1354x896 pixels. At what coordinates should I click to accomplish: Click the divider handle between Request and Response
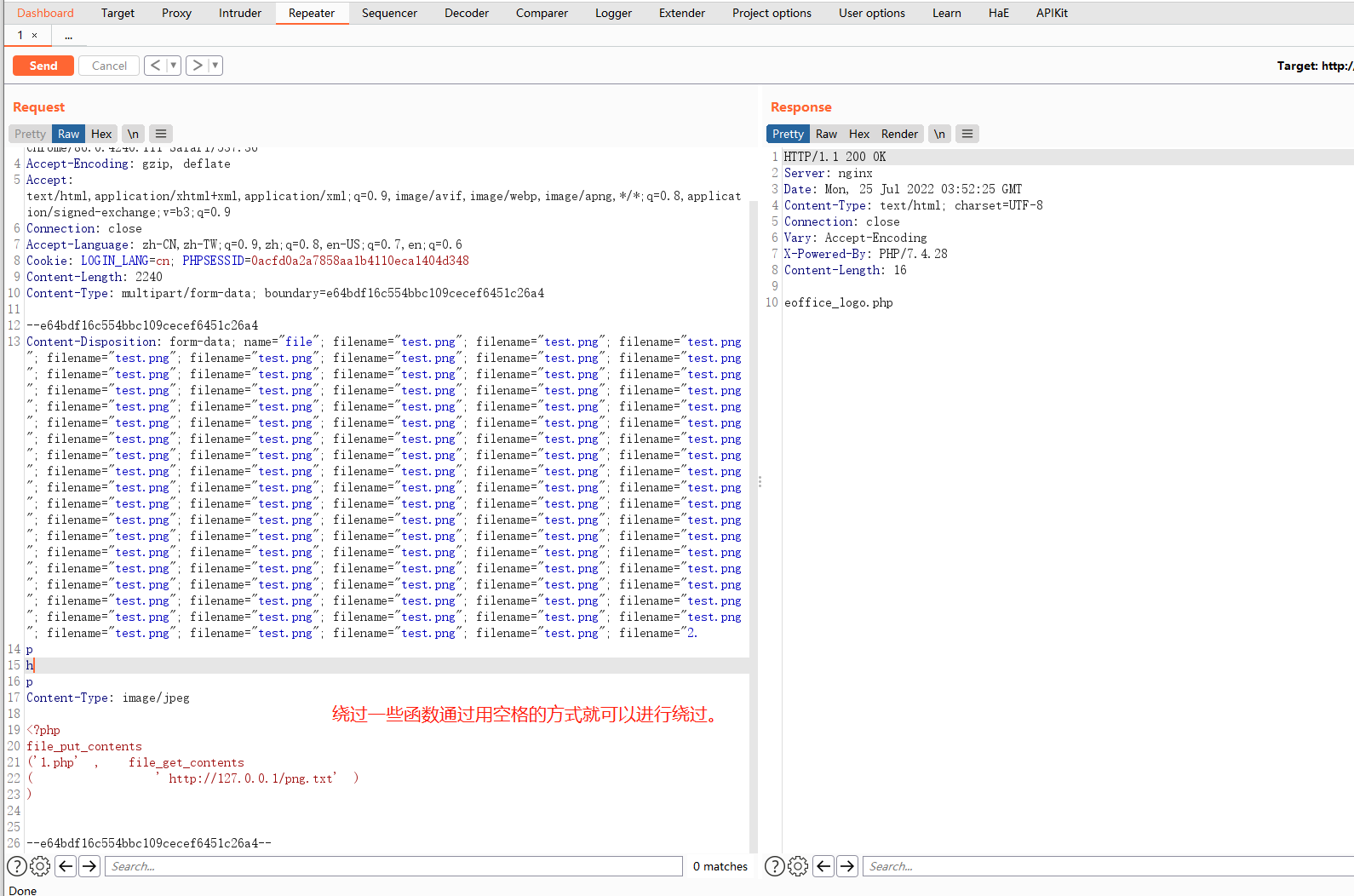point(760,482)
